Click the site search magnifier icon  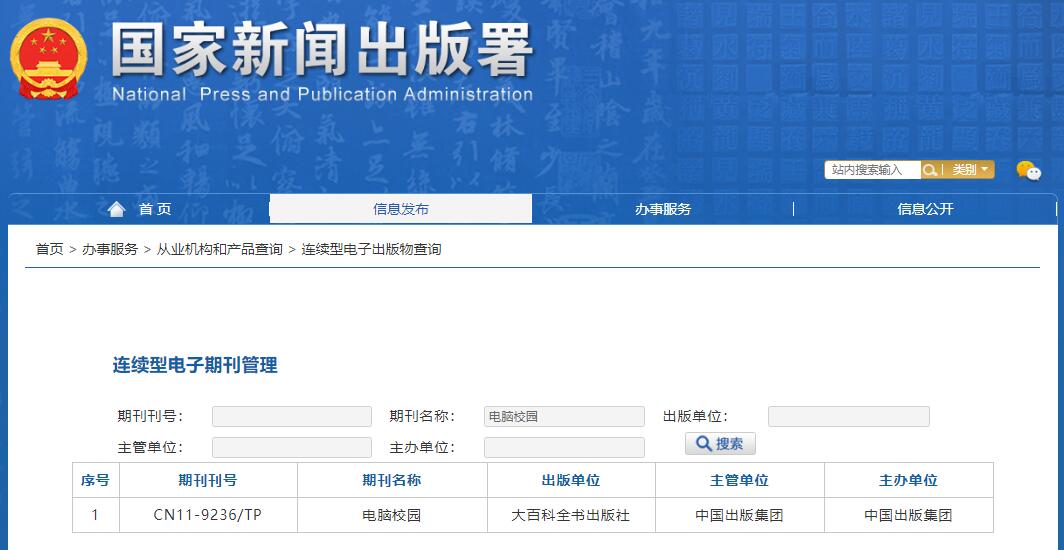[x=930, y=170]
